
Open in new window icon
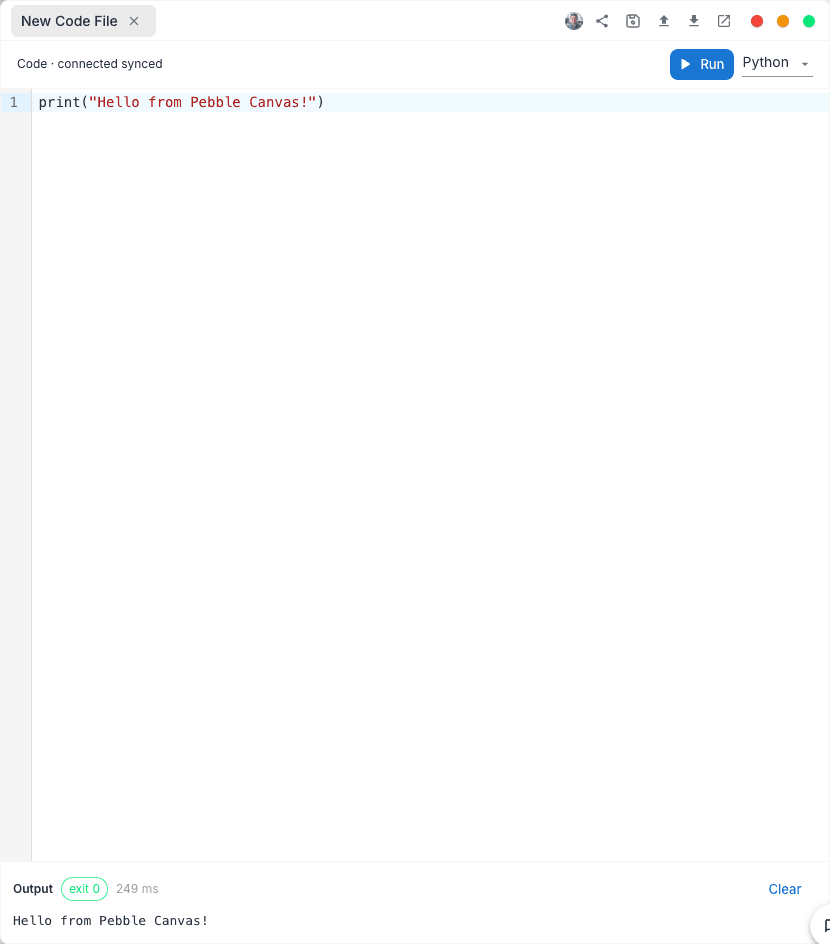724,21
